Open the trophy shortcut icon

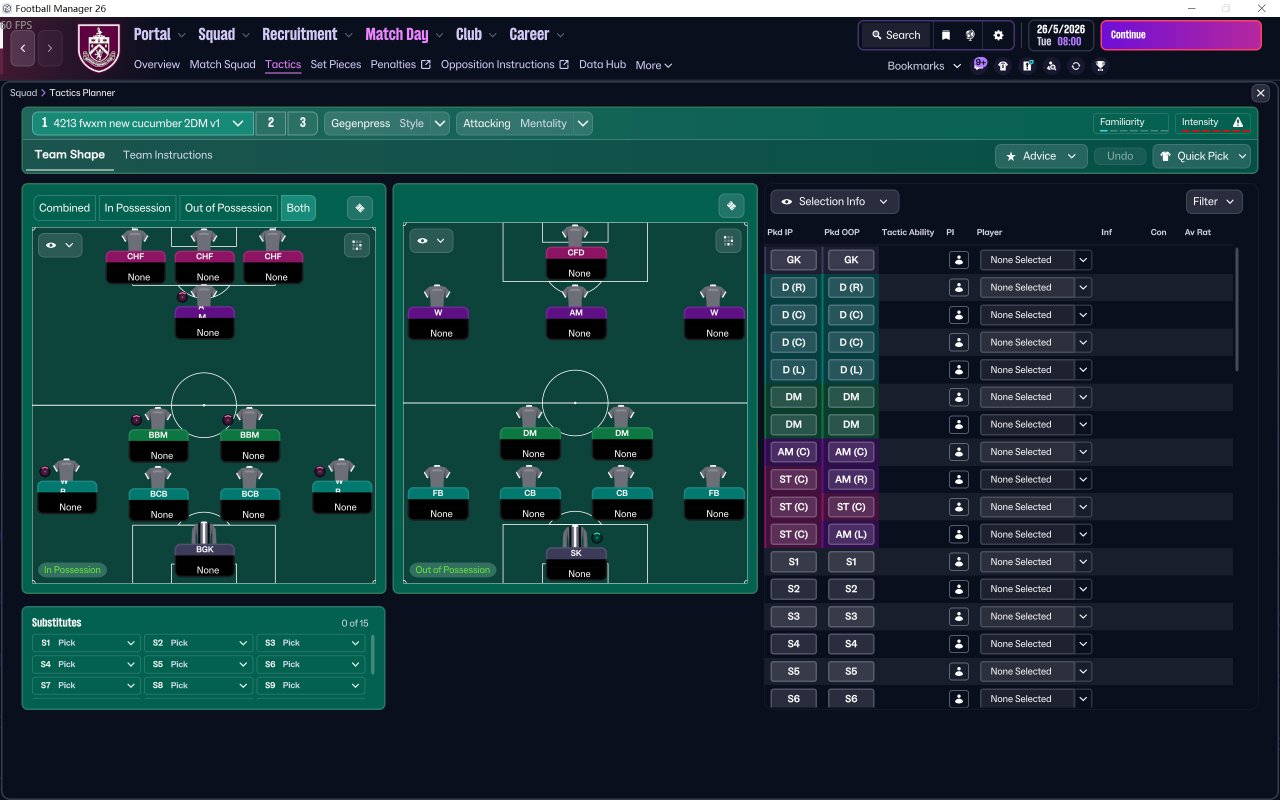click(1100, 66)
